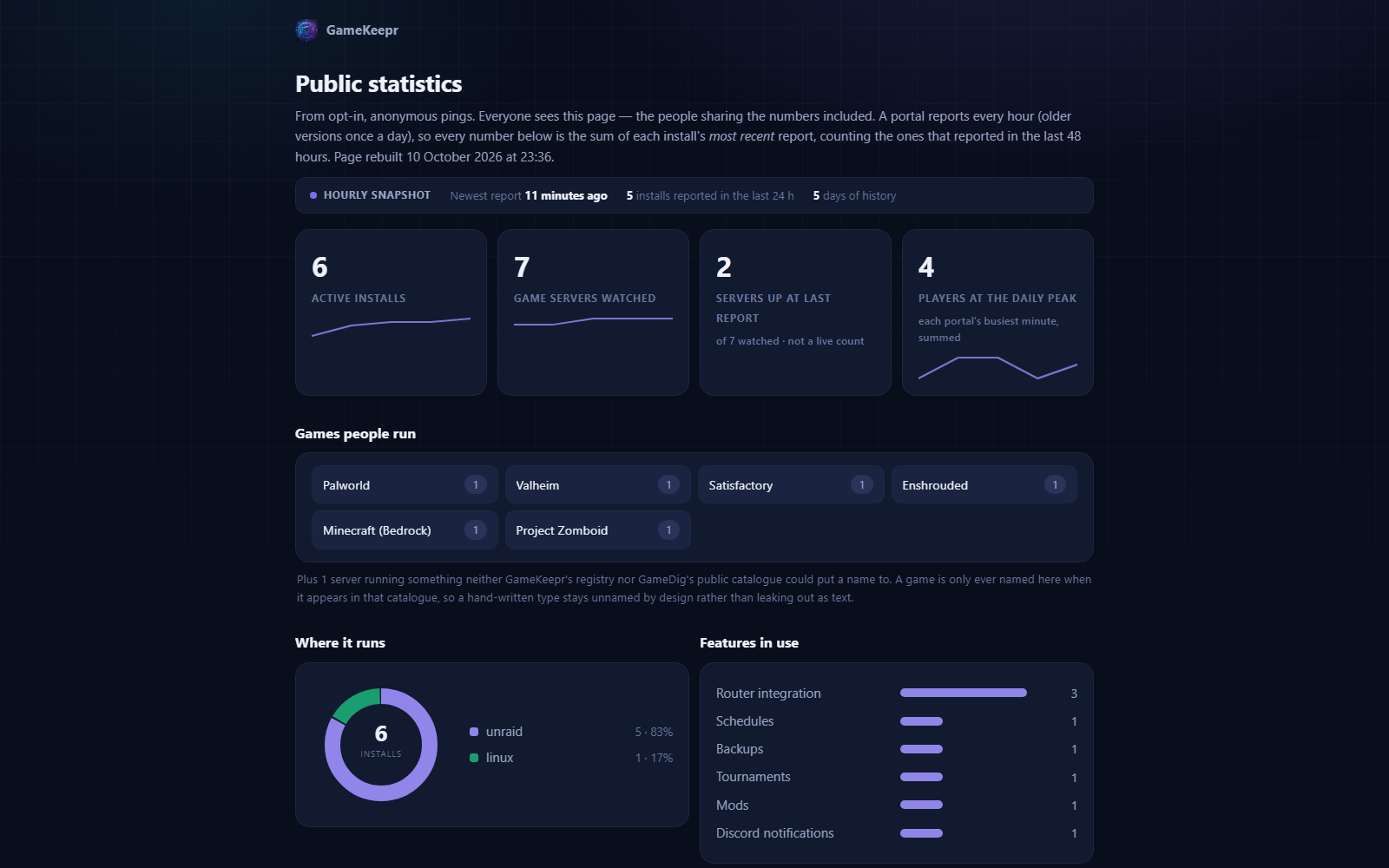
Task: Click the Public statistics heading
Action: pyautogui.click(x=379, y=84)
